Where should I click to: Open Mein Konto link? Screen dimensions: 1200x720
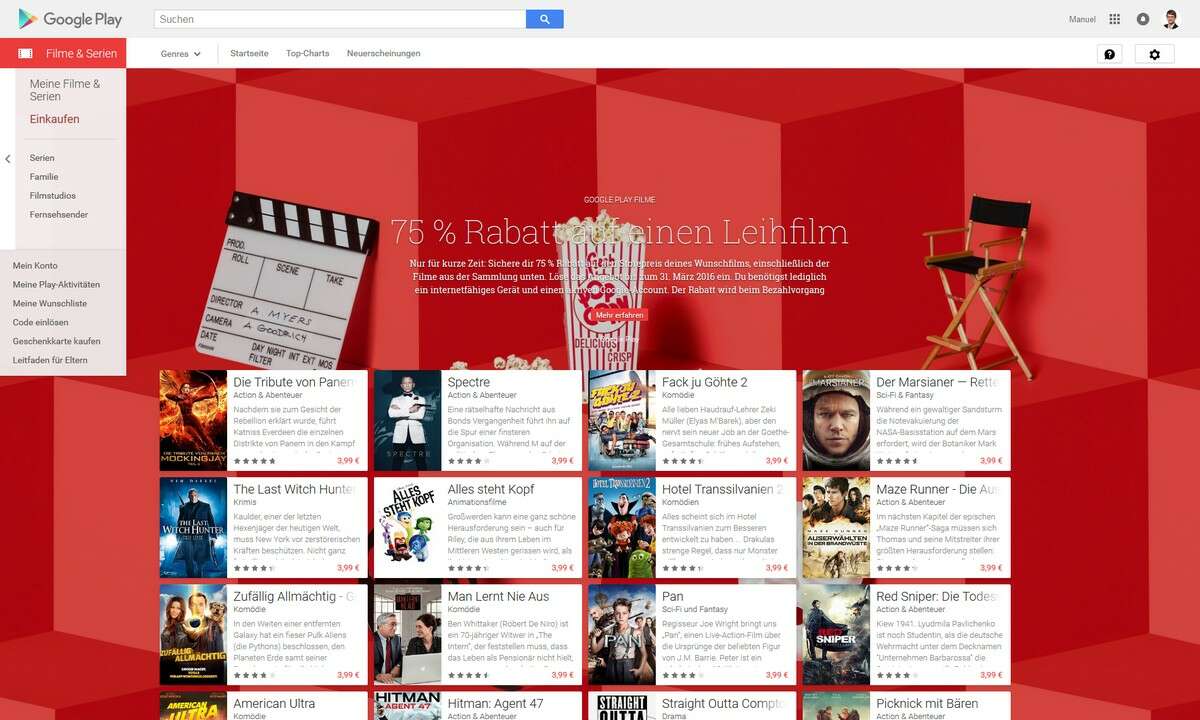[35, 266]
